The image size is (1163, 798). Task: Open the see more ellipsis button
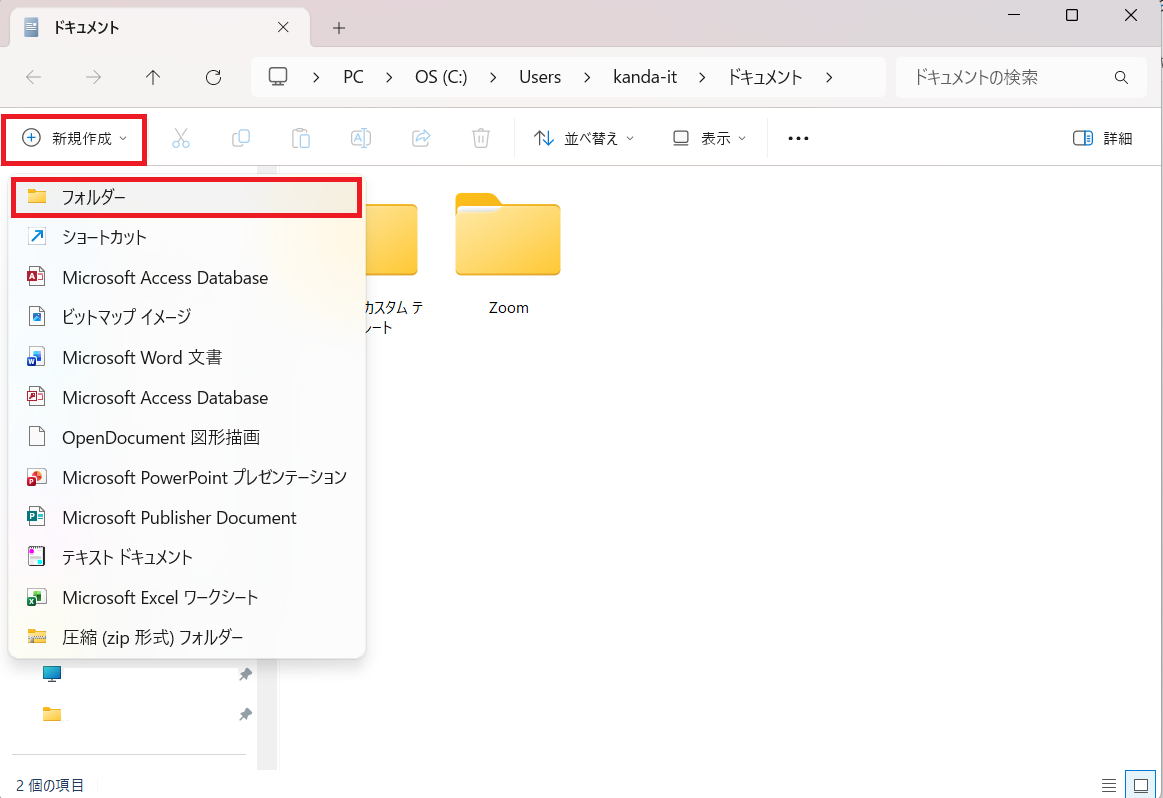798,138
